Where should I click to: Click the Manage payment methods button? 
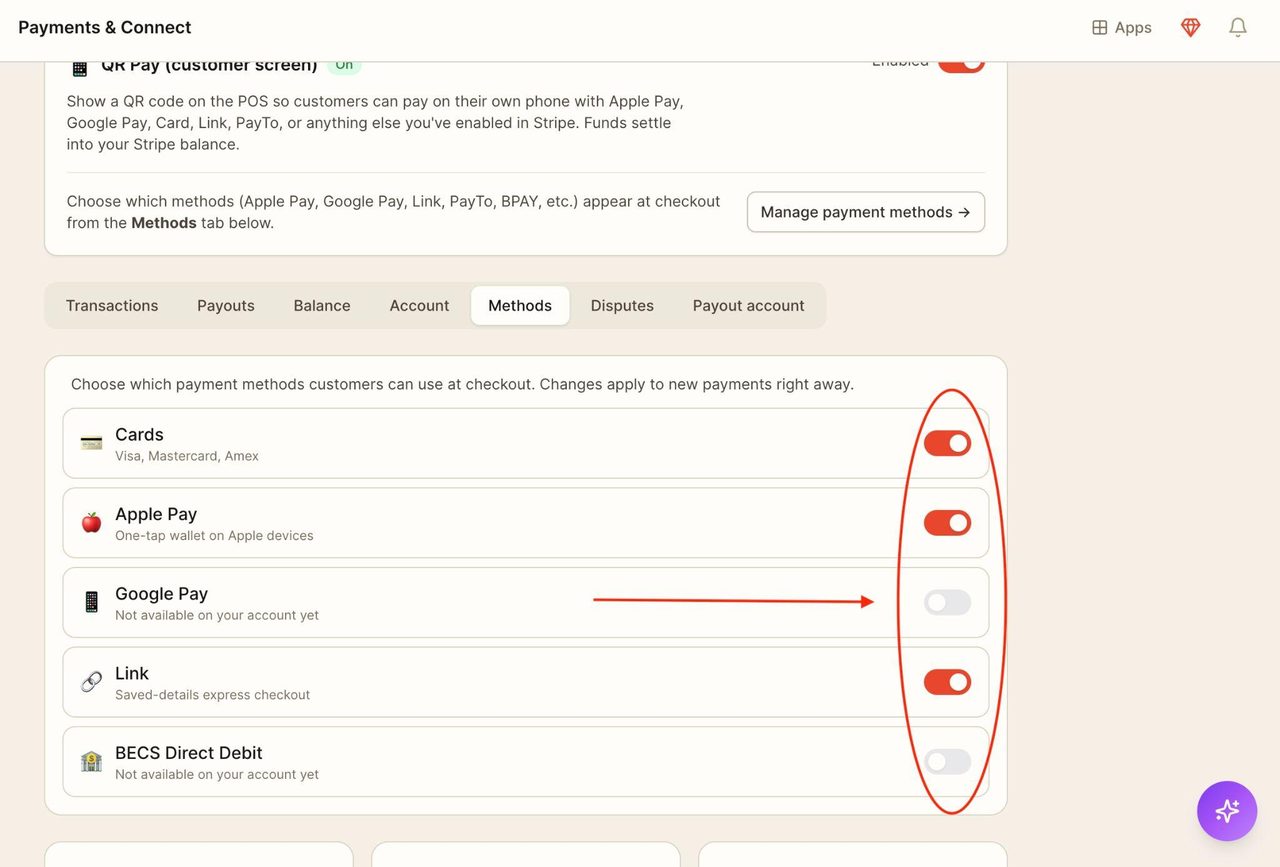[x=866, y=212]
